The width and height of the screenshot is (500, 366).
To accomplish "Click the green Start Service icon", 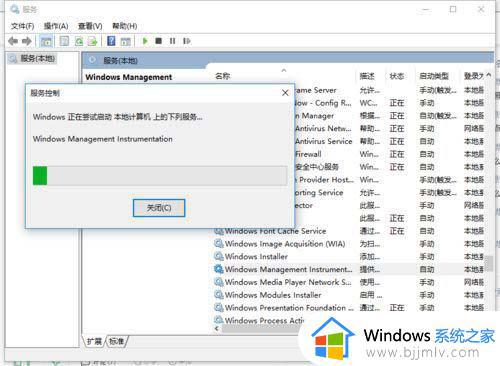I will coord(145,41).
